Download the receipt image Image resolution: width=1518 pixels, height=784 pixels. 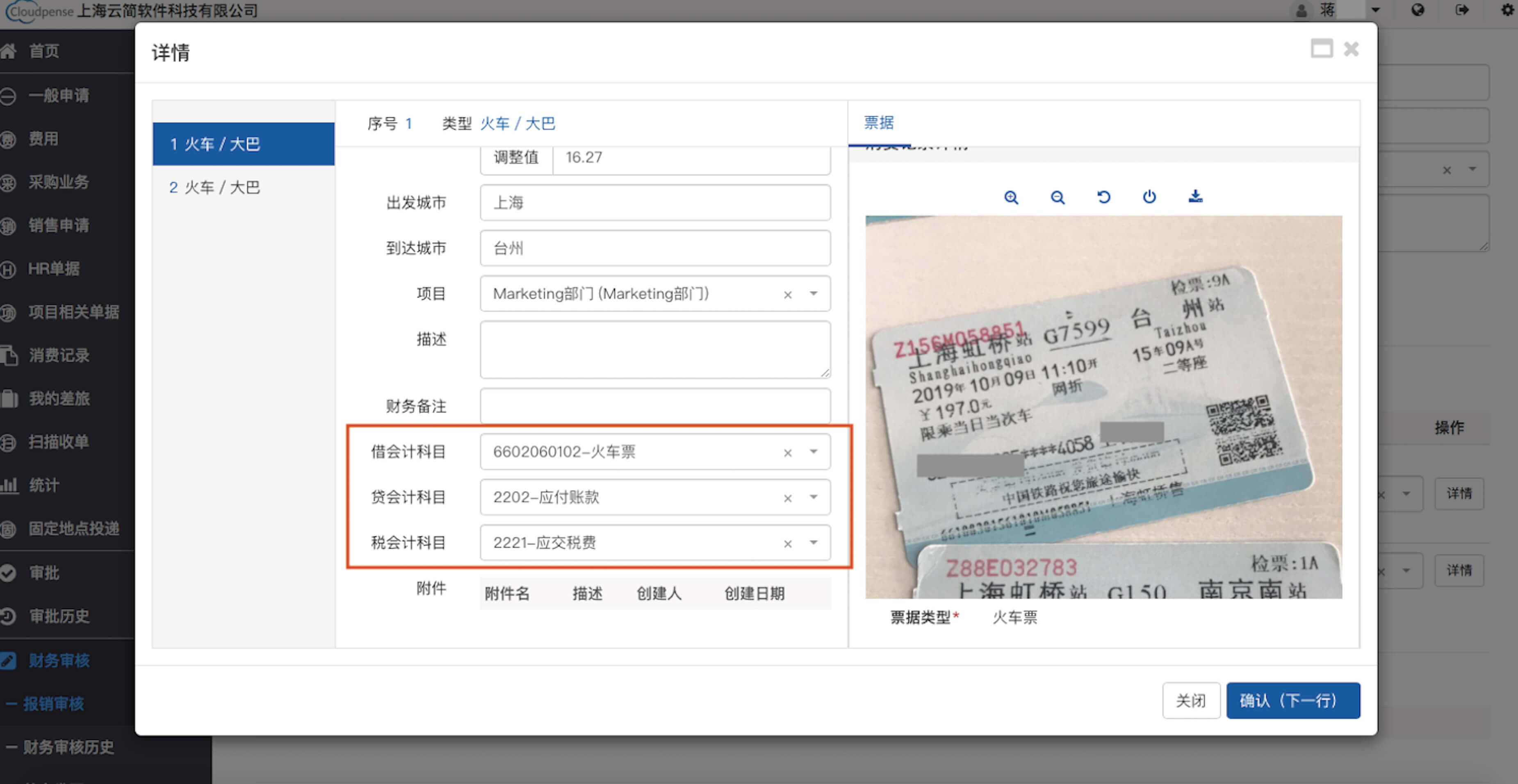pos(1195,196)
